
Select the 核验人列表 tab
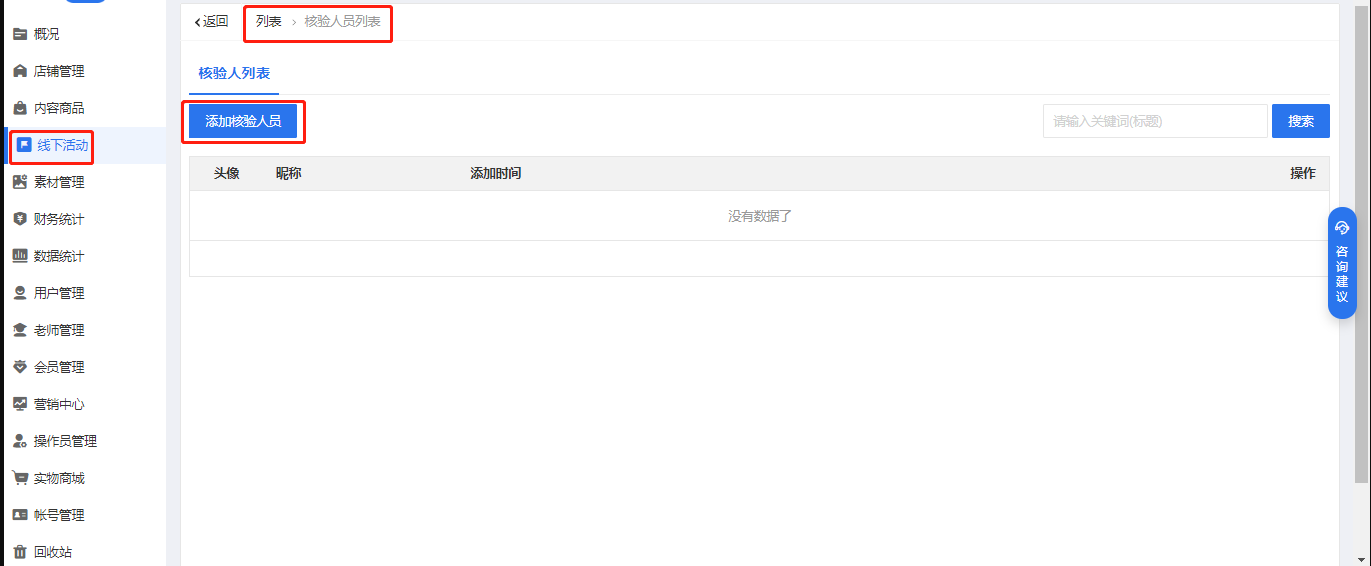[234, 73]
